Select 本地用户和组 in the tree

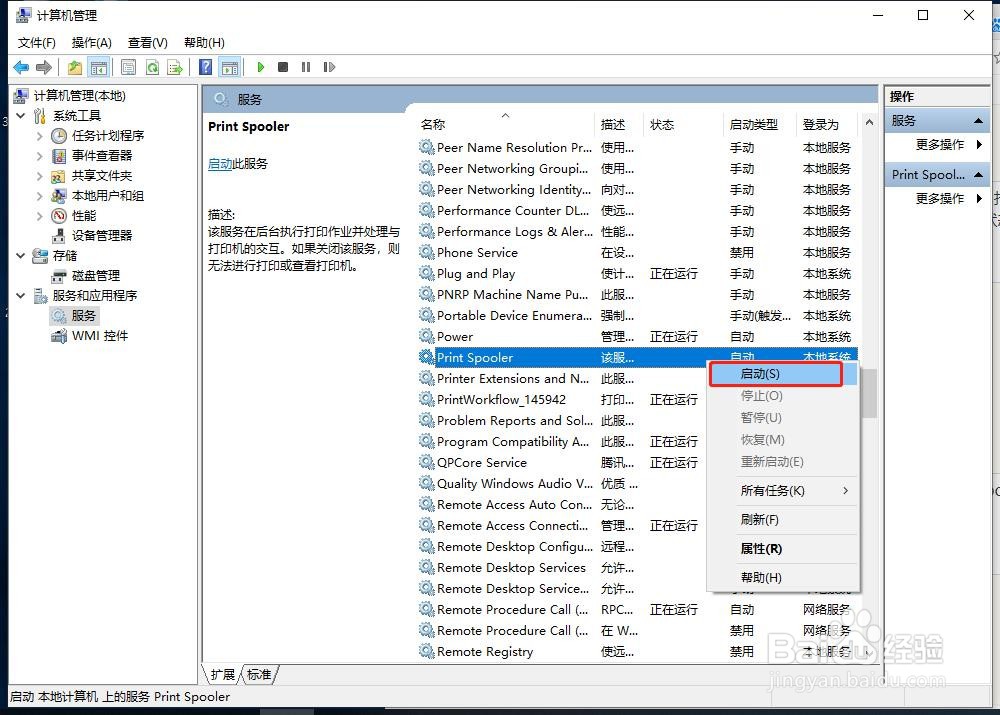tap(108, 196)
